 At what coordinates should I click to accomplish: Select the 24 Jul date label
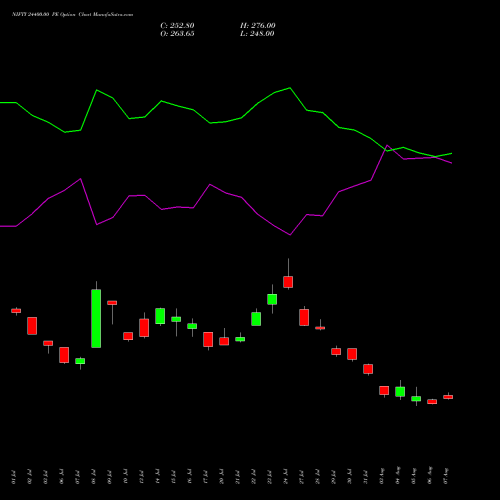pyautogui.click(x=286, y=477)
